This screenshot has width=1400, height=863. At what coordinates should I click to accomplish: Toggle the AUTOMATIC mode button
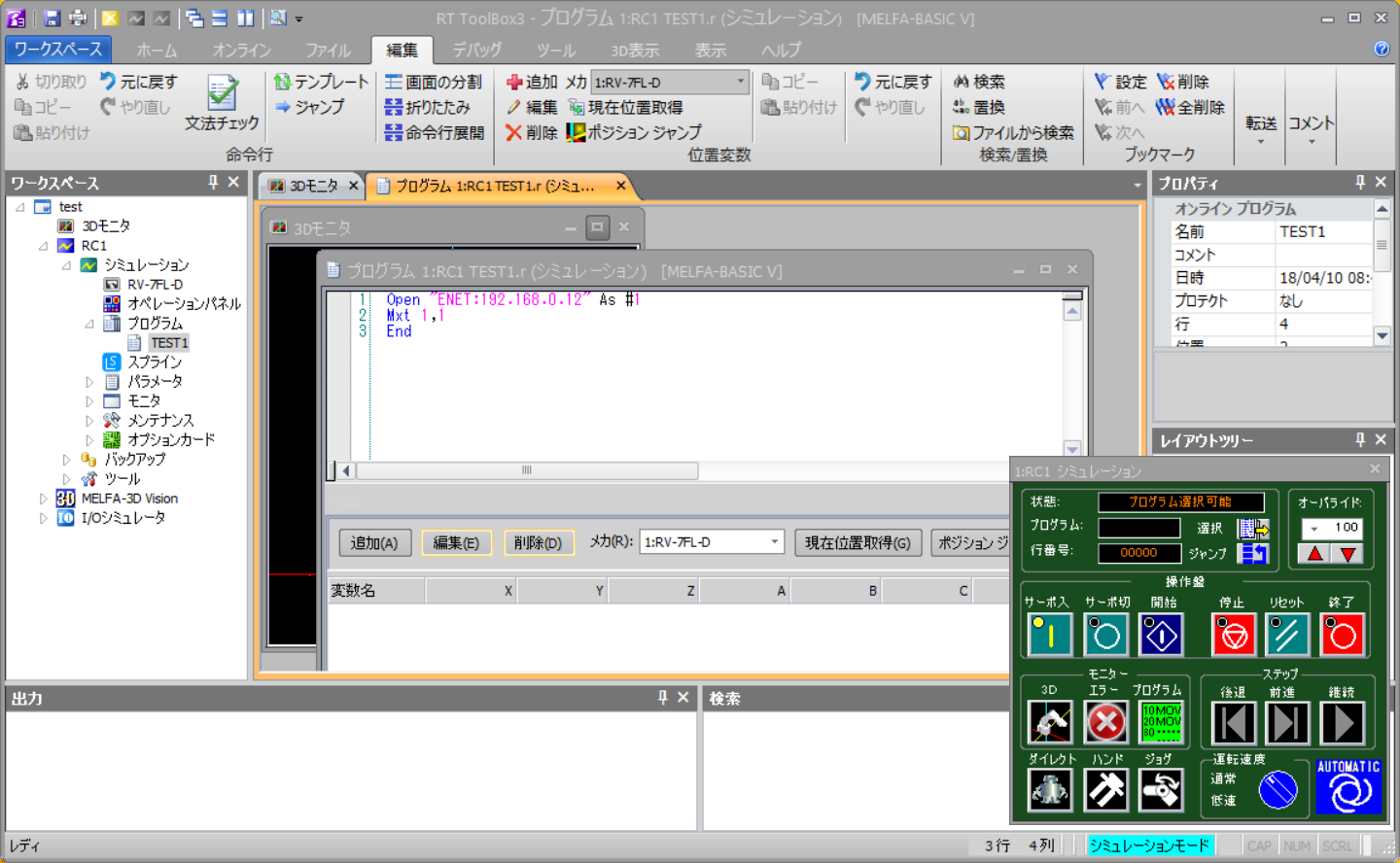[x=1348, y=786]
